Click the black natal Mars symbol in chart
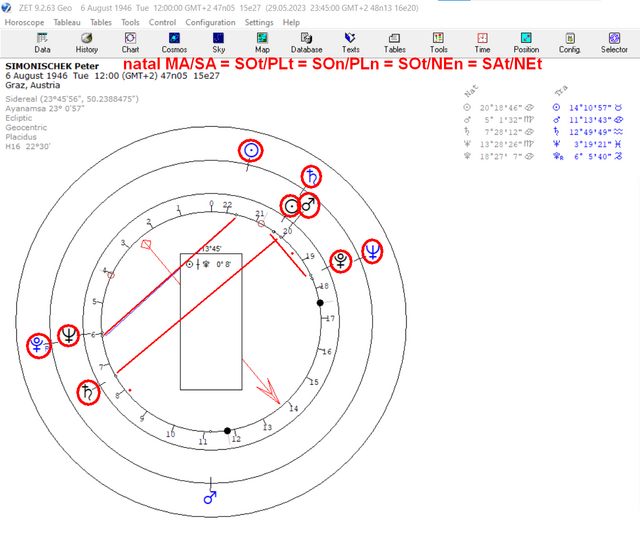 point(309,205)
